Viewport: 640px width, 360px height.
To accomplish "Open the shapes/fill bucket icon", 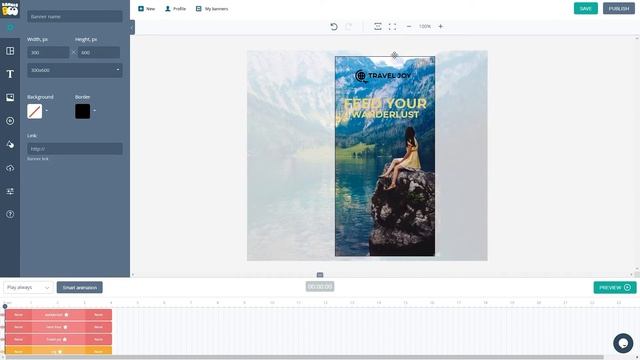I will pyautogui.click(x=10, y=144).
